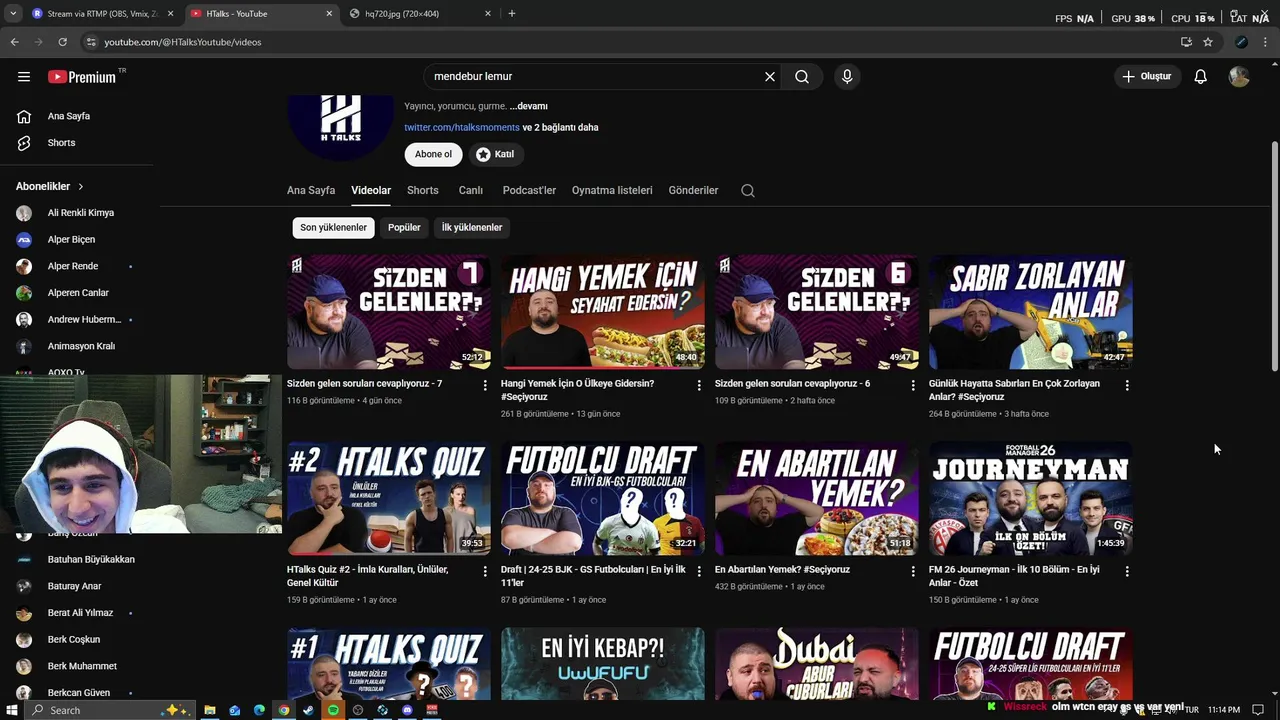Image resolution: width=1280 pixels, height=720 pixels.
Task: Open the account avatar menu
Action: coord(1239,76)
